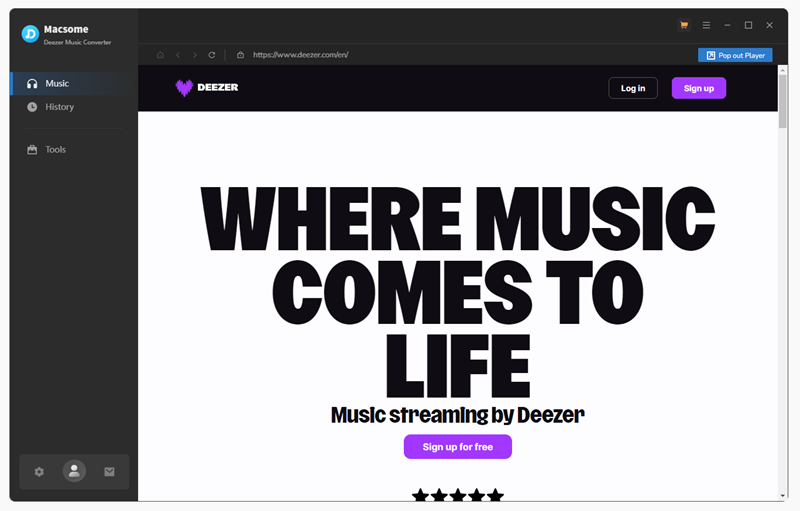
Task: Click the WHERE MUSIC COMES TO LIFE headline
Action: [458, 292]
